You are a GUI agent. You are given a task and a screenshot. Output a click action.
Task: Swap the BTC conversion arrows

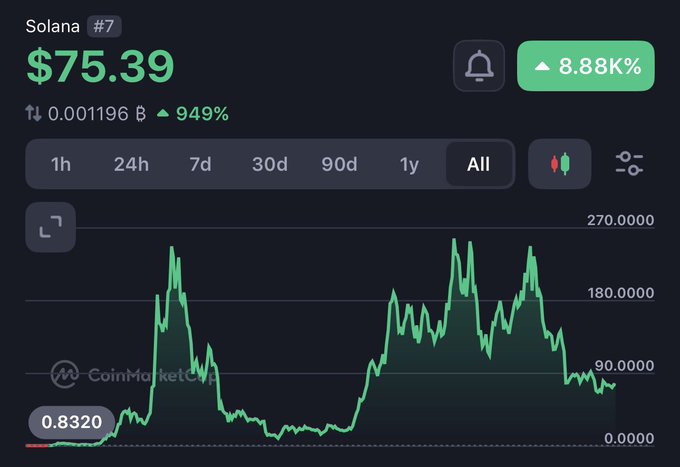point(33,114)
